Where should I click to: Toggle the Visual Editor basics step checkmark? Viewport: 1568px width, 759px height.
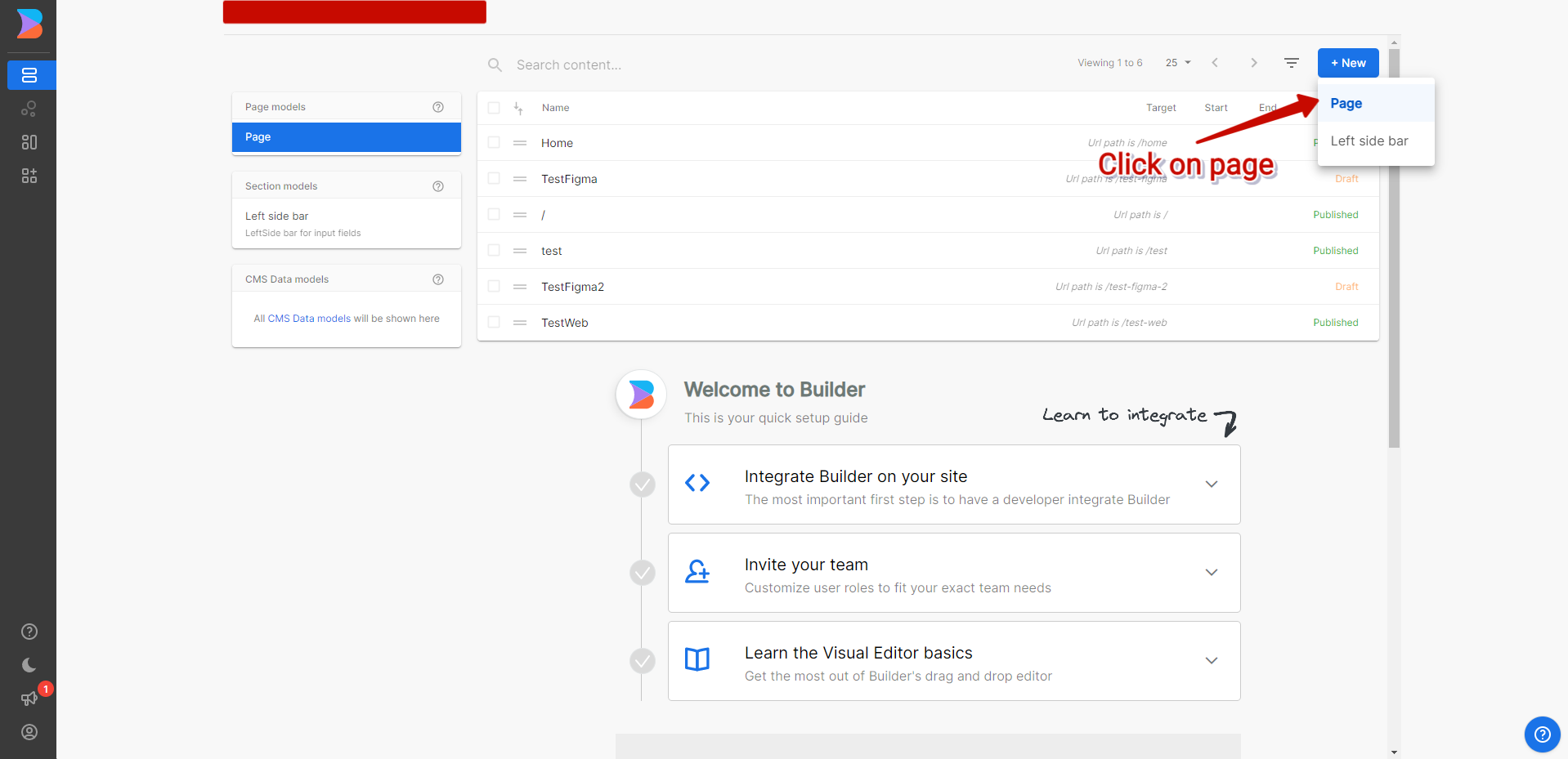tap(643, 661)
